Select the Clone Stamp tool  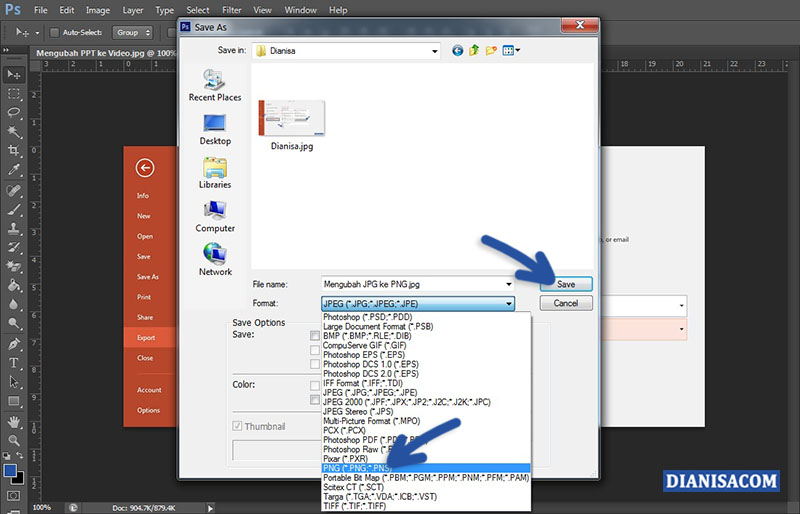pos(14,229)
